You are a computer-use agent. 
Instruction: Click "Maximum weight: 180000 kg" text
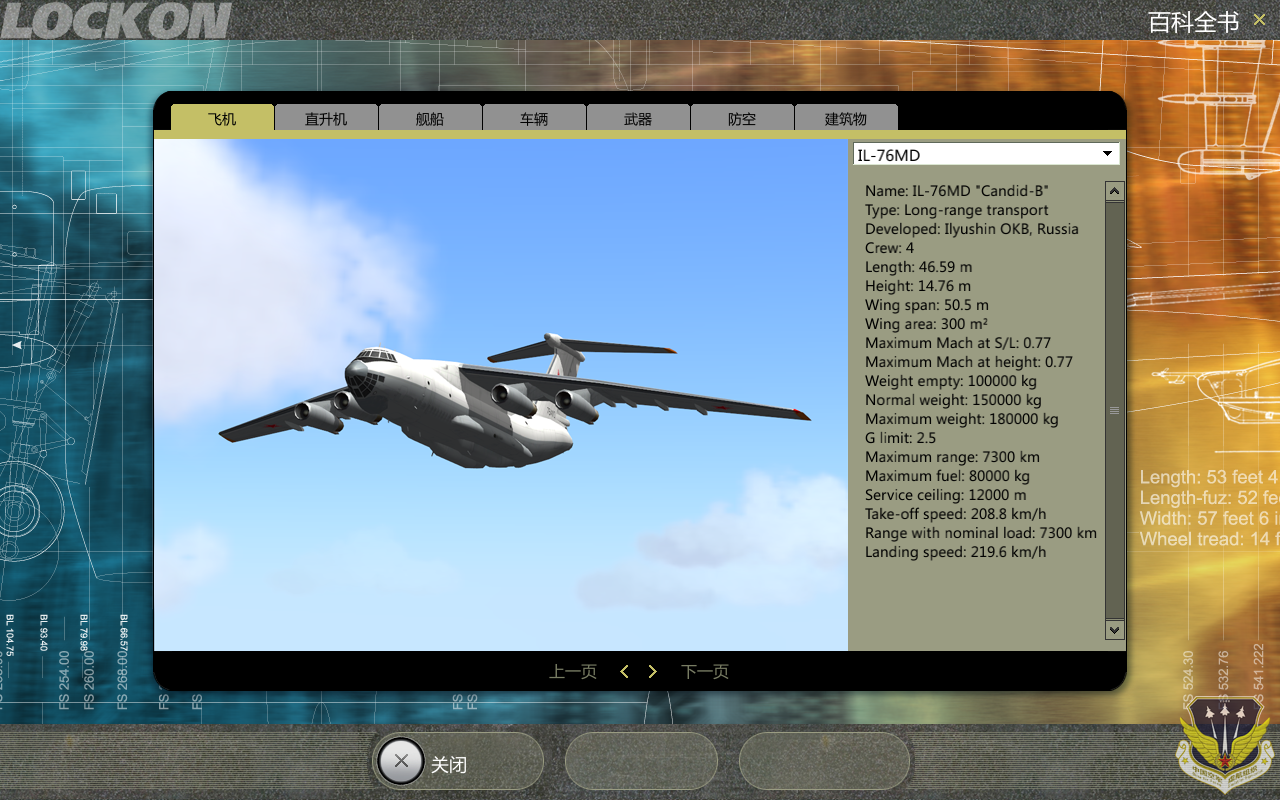coord(962,419)
